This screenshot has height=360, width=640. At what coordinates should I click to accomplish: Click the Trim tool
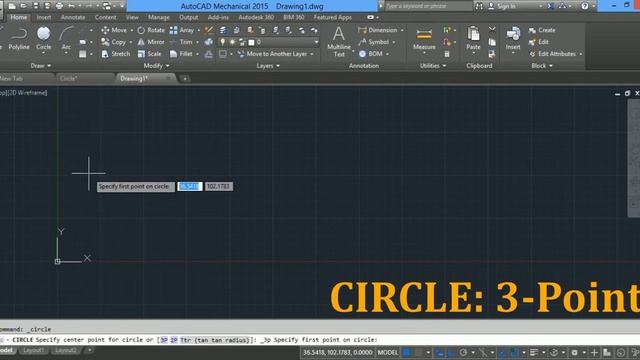coord(181,42)
